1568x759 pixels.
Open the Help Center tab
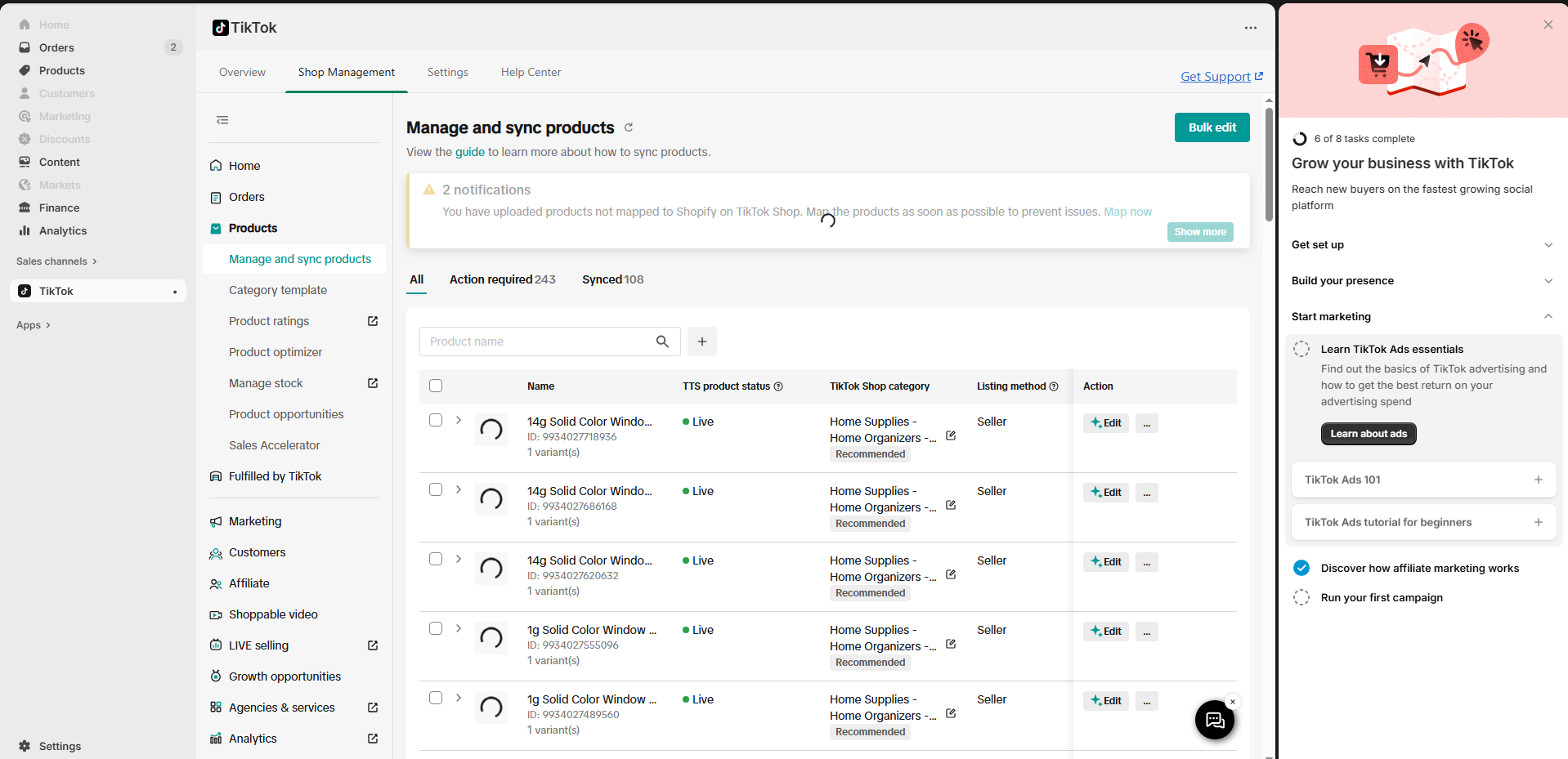pyautogui.click(x=531, y=72)
